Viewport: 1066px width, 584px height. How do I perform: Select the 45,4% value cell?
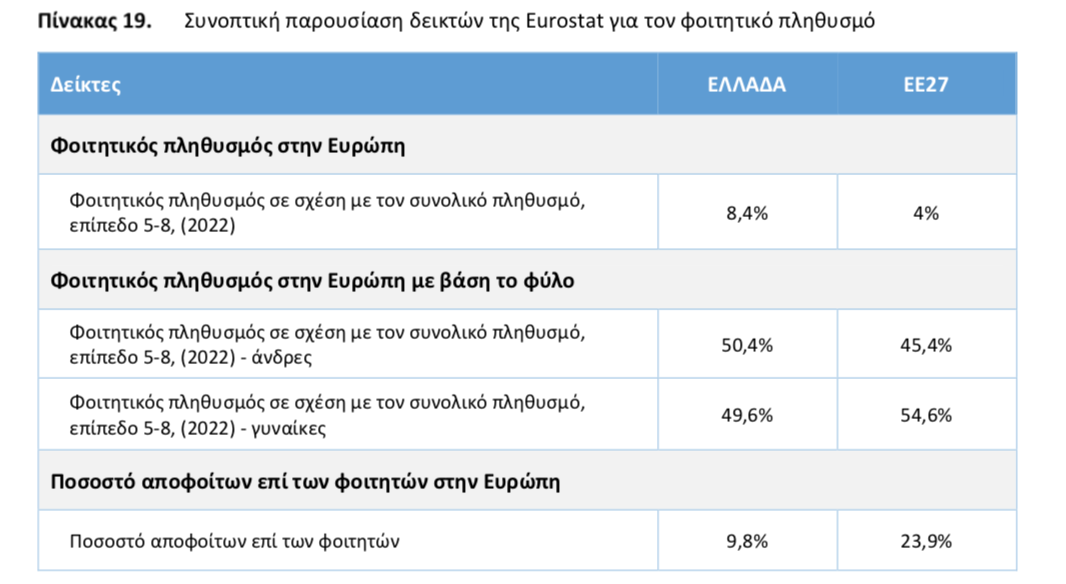point(927,345)
